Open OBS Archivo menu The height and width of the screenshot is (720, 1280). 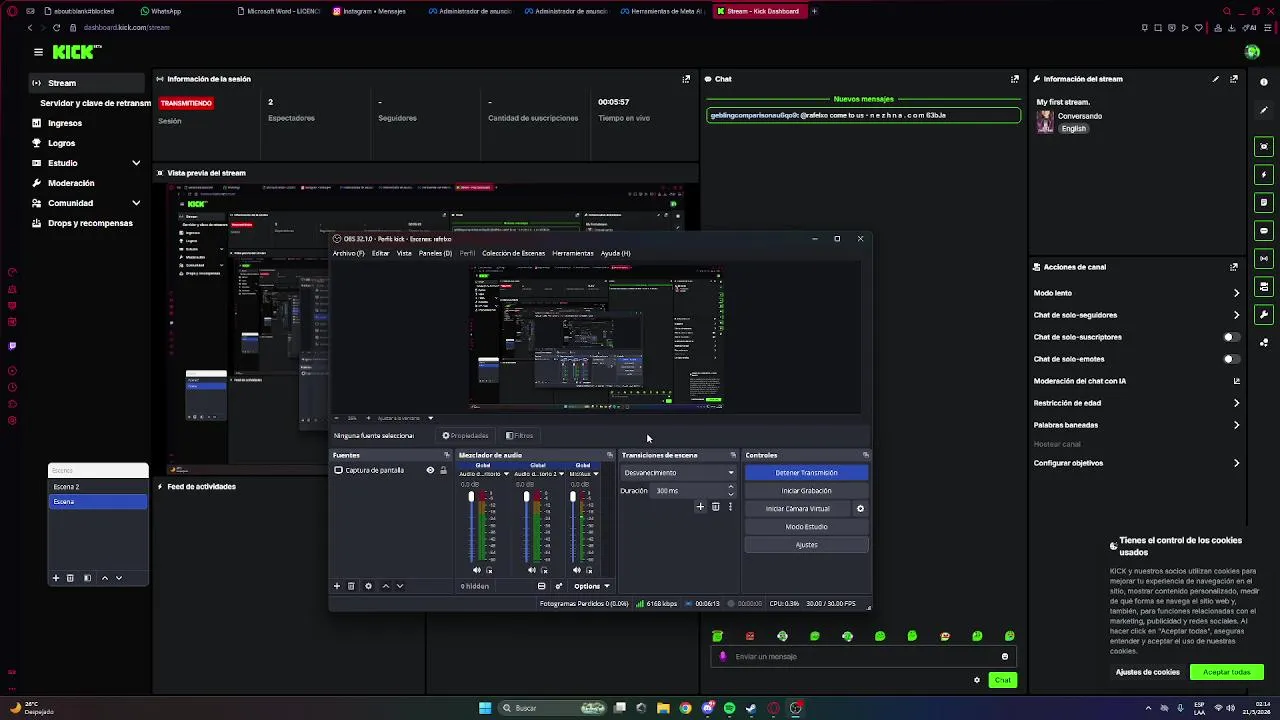348,253
